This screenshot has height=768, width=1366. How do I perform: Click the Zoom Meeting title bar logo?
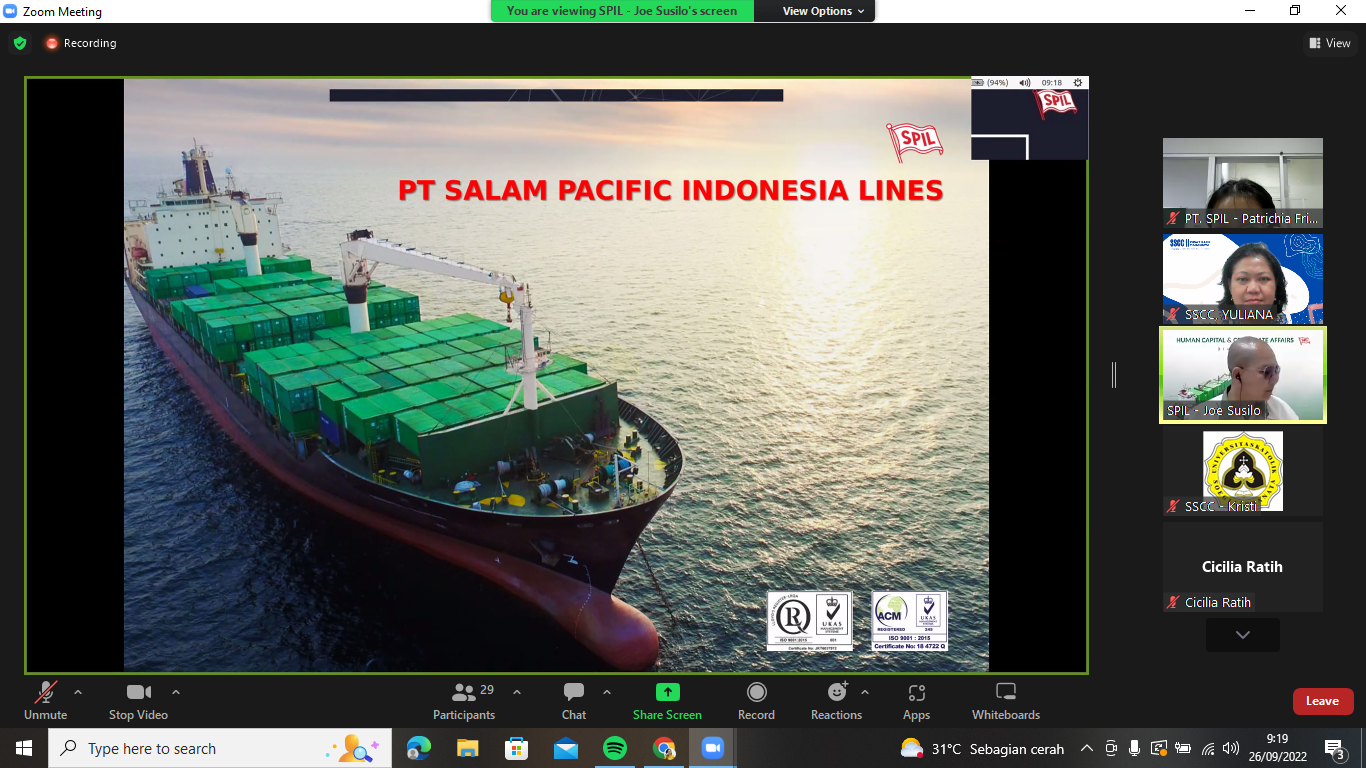pyautogui.click(x=11, y=12)
